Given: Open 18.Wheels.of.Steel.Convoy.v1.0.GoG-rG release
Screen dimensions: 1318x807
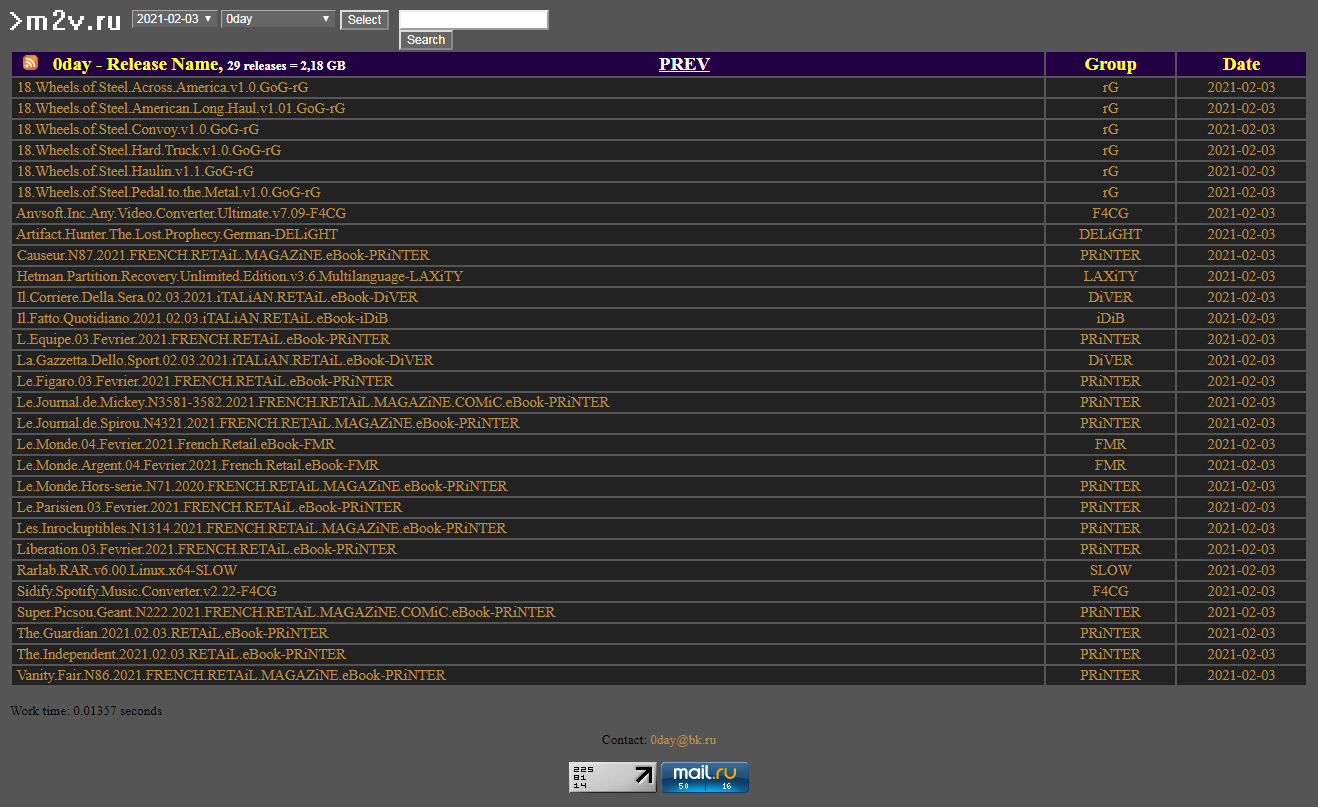Looking at the screenshot, I should coord(138,129).
